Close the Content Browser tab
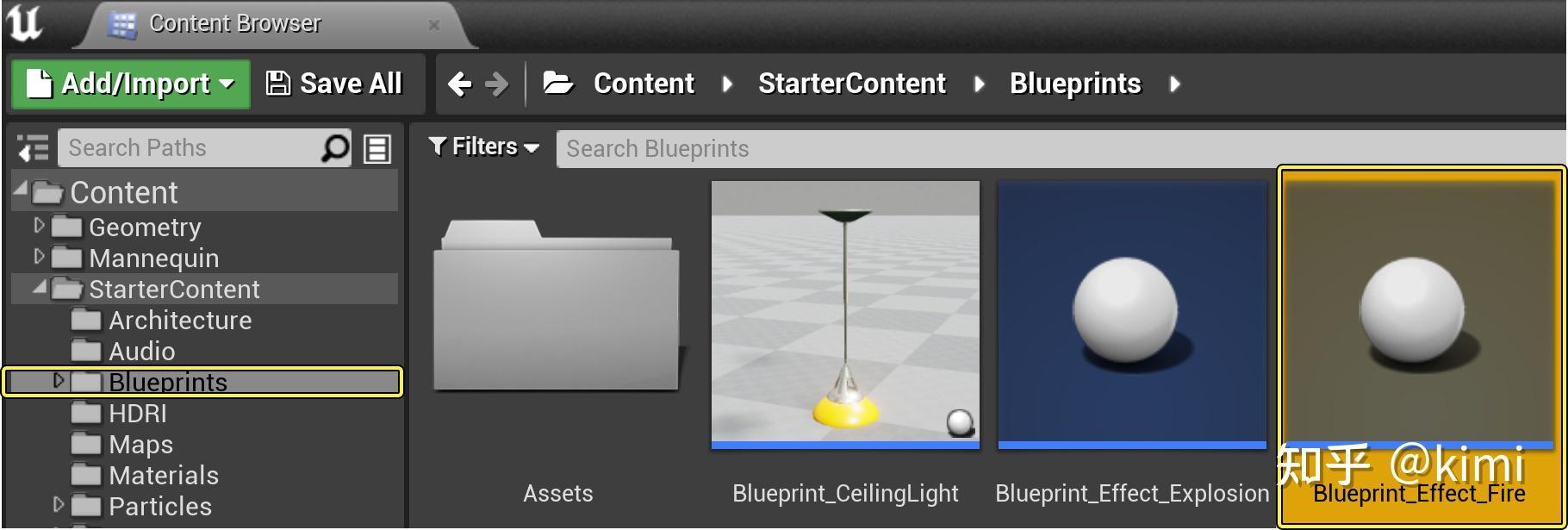Viewport: 1568px width, 530px height. point(434,25)
